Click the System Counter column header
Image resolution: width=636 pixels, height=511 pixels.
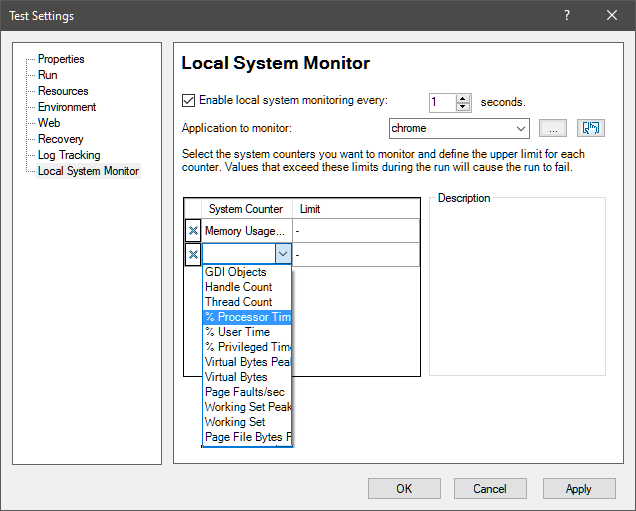point(247,209)
